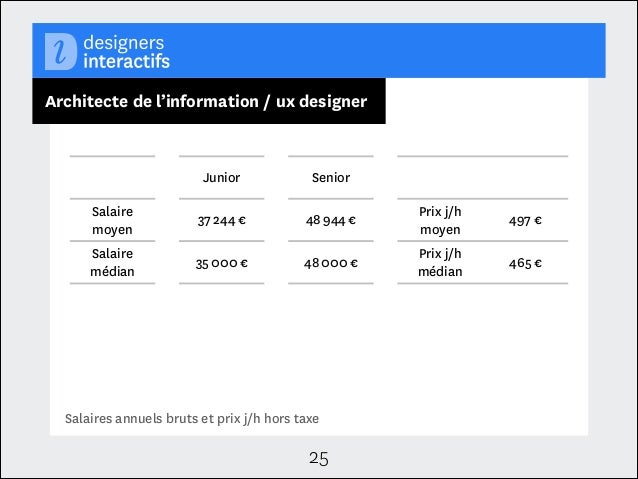
Task: Select the Salaire moyen row label
Action: 112,220
